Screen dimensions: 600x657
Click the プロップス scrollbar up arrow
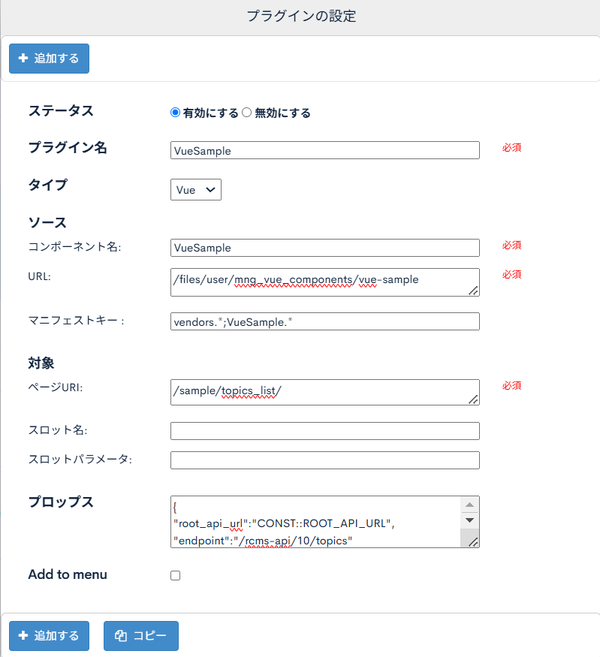(470, 505)
